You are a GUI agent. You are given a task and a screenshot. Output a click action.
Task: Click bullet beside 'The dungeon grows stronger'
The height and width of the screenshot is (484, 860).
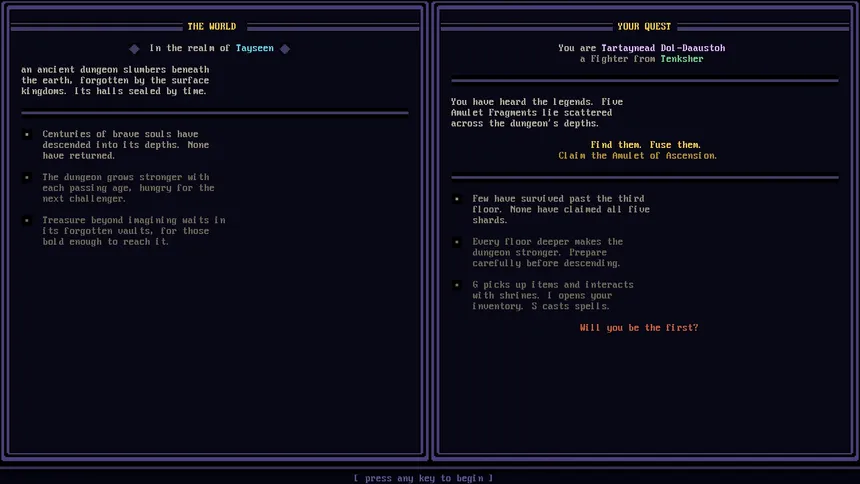[27, 177]
